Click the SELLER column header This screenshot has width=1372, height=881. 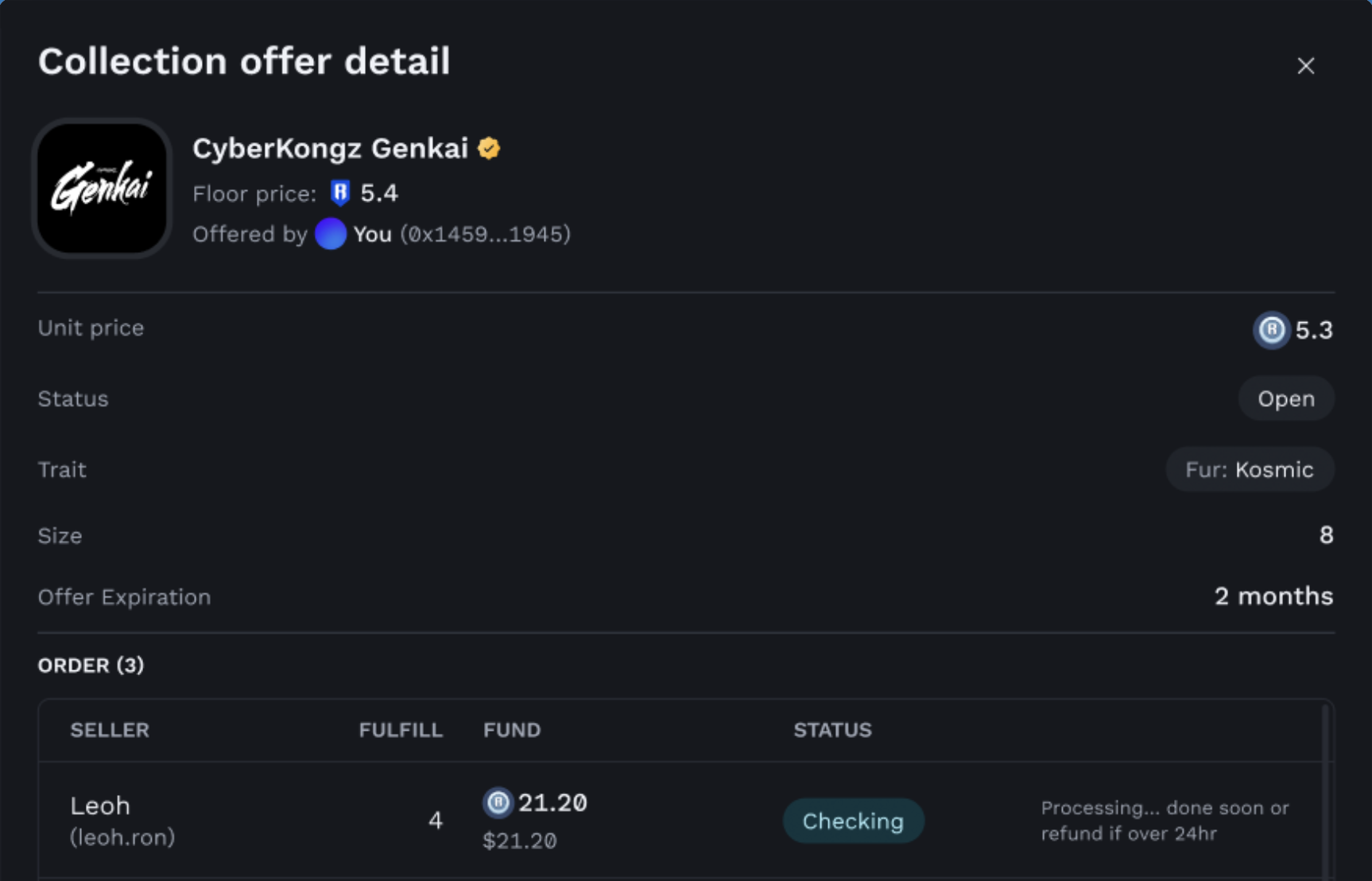[x=110, y=730]
